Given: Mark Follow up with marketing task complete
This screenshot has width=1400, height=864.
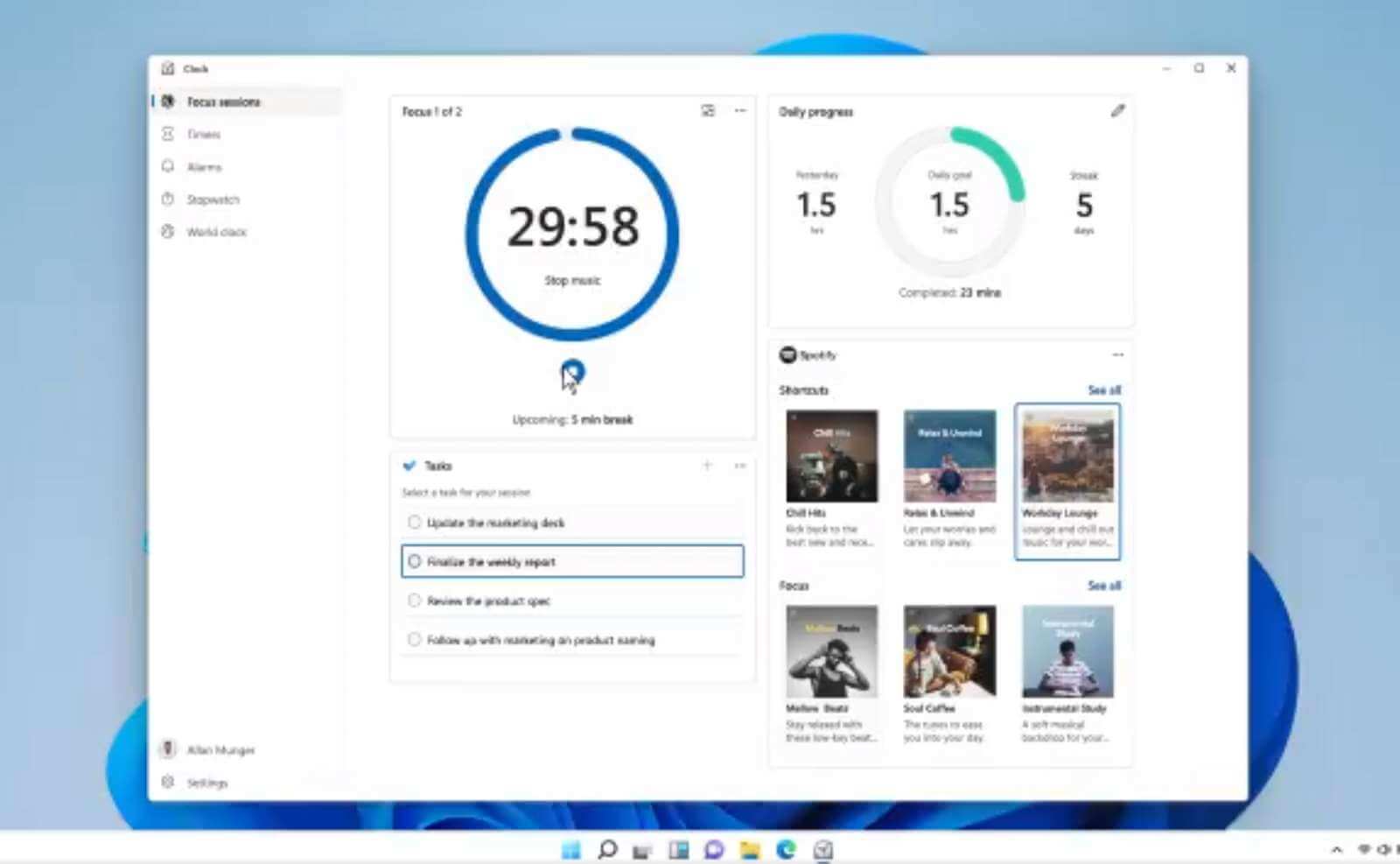Looking at the screenshot, I should [x=415, y=640].
